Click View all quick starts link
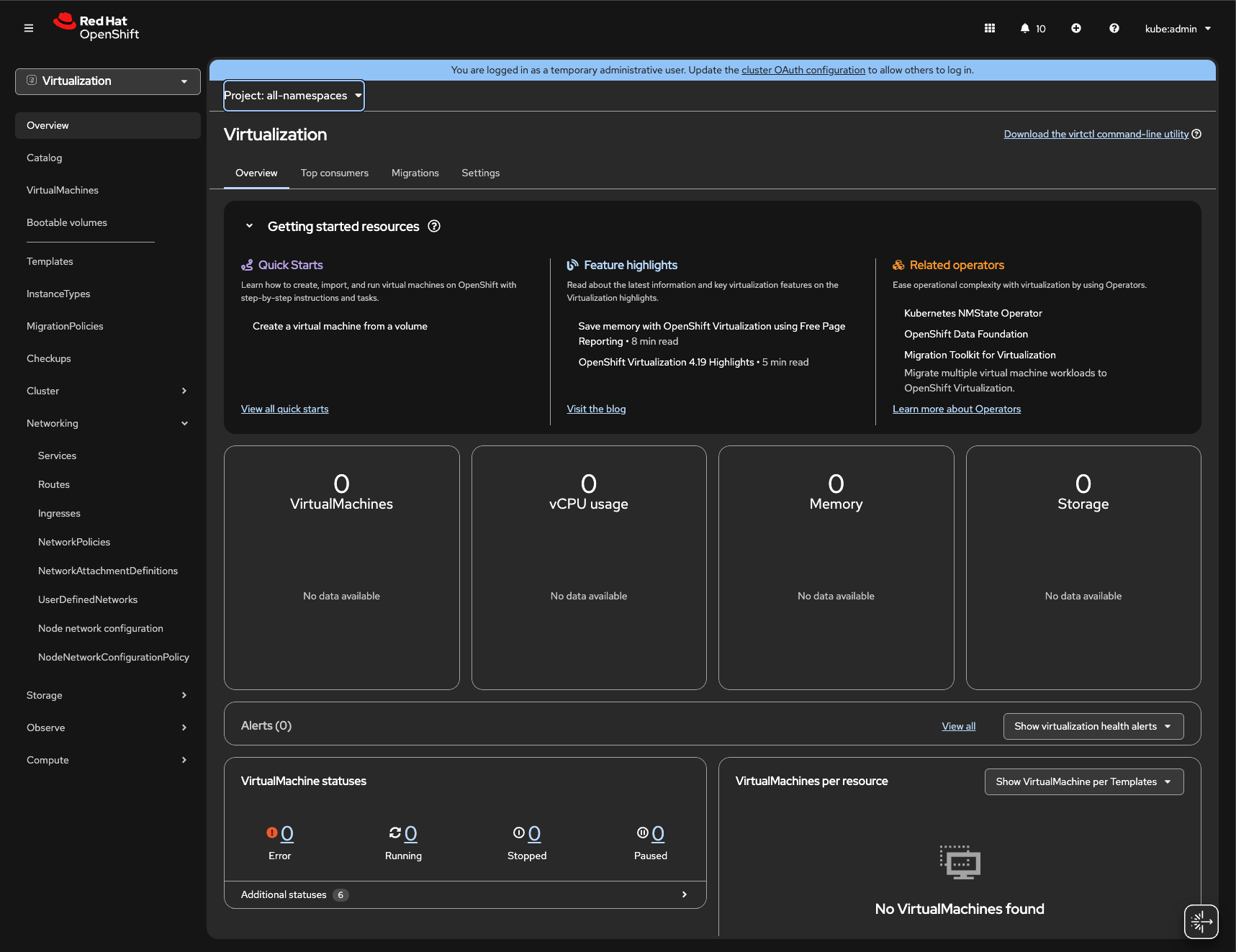 click(284, 409)
